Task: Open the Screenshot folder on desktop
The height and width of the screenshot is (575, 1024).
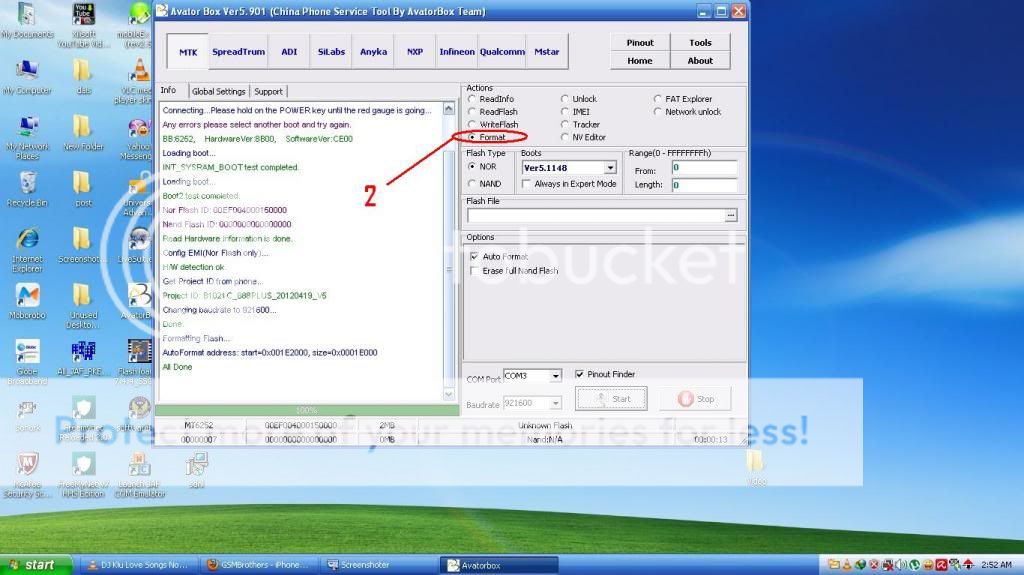Action: click(82, 245)
